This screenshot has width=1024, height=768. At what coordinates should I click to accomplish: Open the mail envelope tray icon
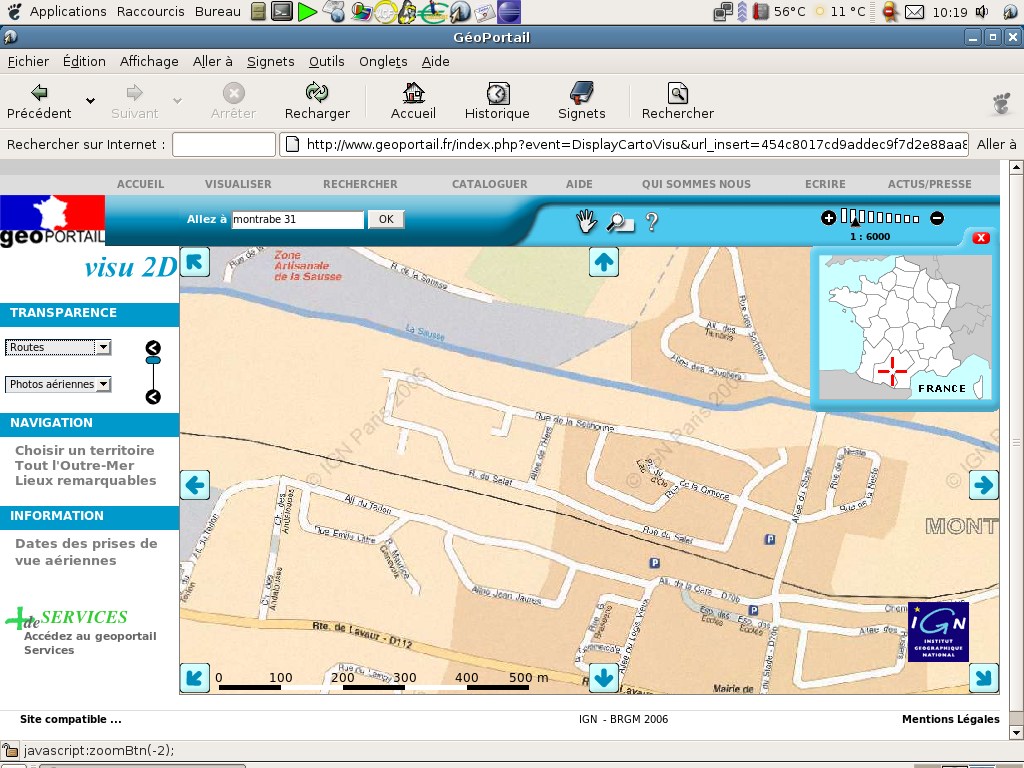point(914,12)
